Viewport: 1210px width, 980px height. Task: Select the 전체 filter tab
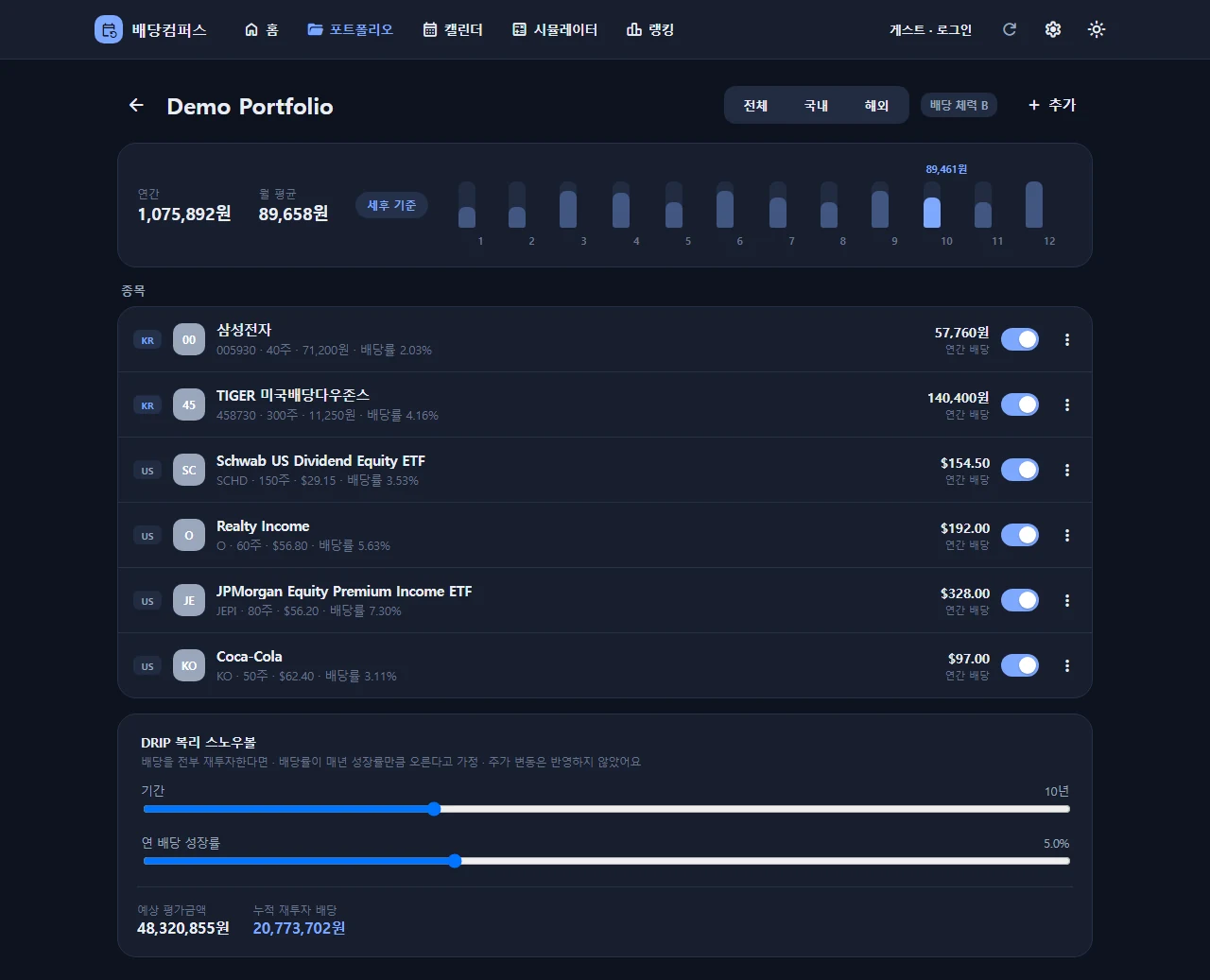pyautogui.click(x=755, y=105)
